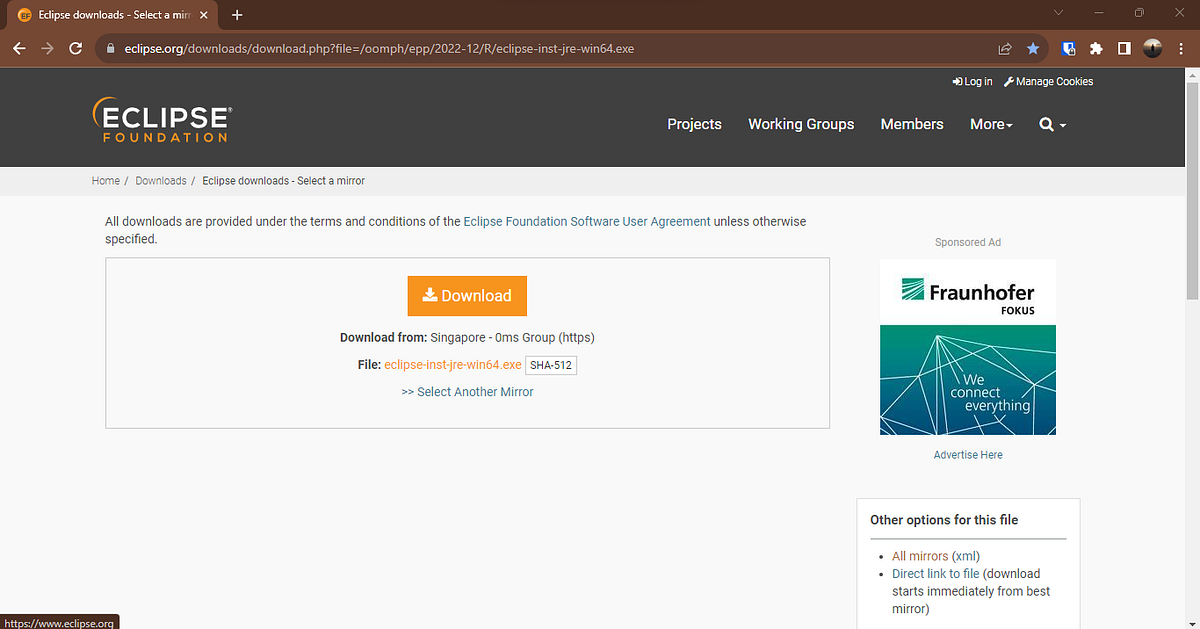Open the Eclipse site search magnifier
This screenshot has height=629, width=1200.
pos(1046,124)
